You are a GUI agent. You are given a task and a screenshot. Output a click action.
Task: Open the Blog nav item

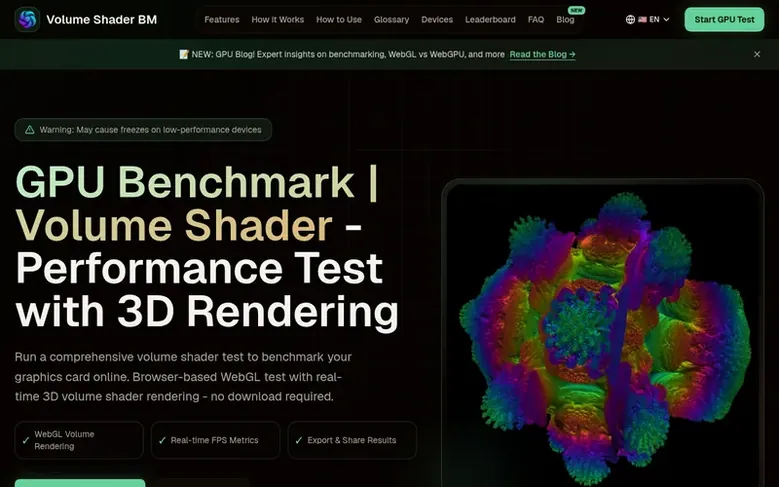(x=565, y=19)
